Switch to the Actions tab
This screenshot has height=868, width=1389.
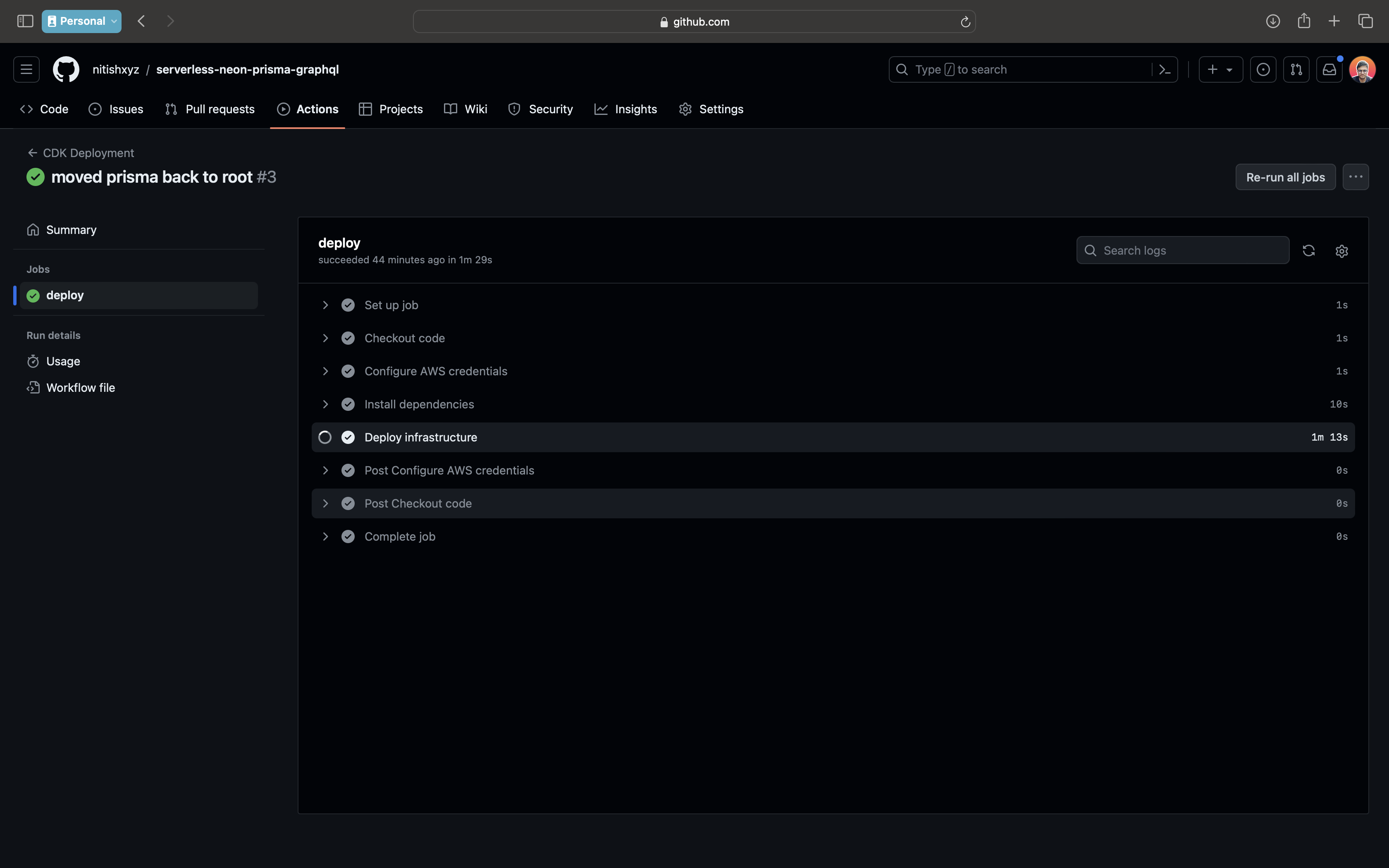coord(308,109)
